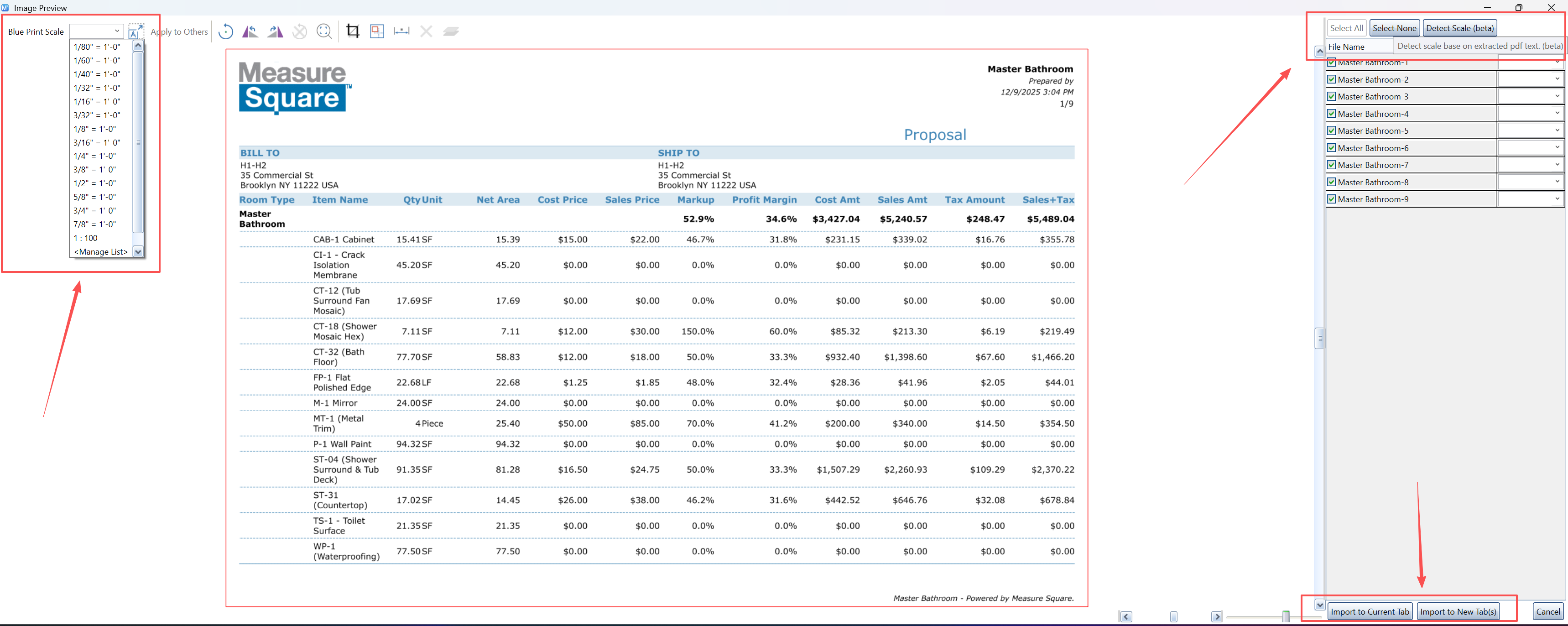Viewport: 1568px width, 626px height.
Task: Choose 1/4" = 1'-0" from the scale list
Action: click(x=95, y=156)
